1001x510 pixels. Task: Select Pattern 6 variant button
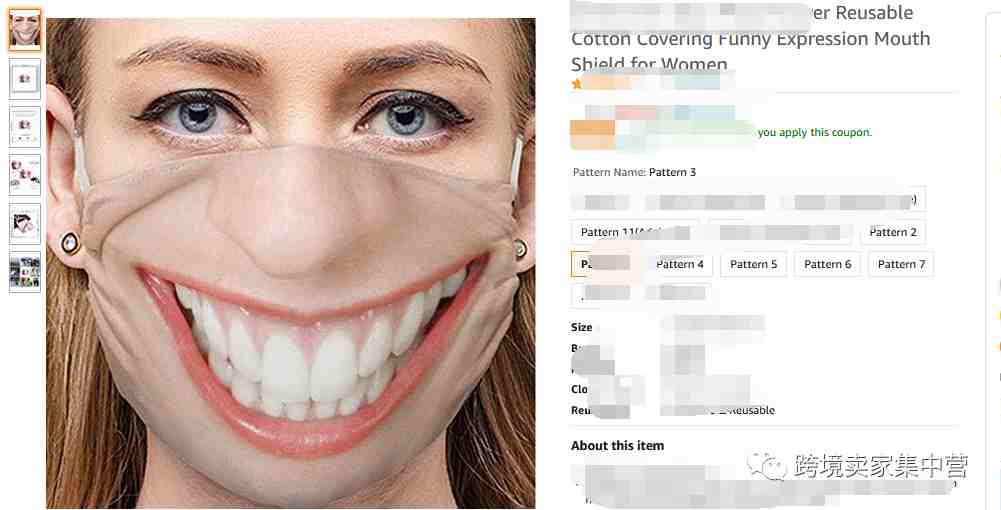click(827, 264)
